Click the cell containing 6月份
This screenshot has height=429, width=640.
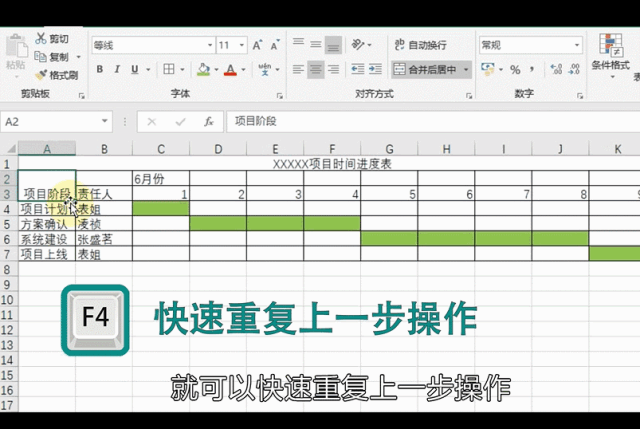(x=161, y=179)
